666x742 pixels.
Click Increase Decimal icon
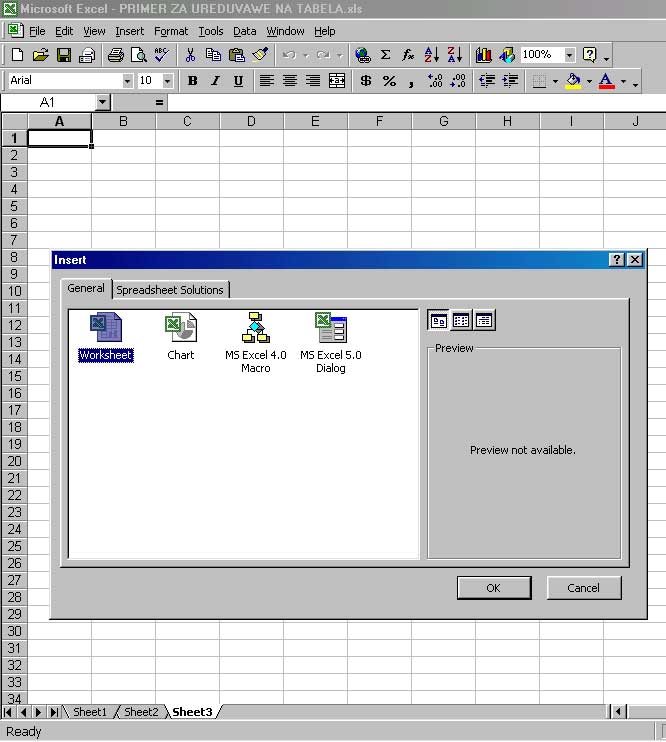tap(435, 81)
